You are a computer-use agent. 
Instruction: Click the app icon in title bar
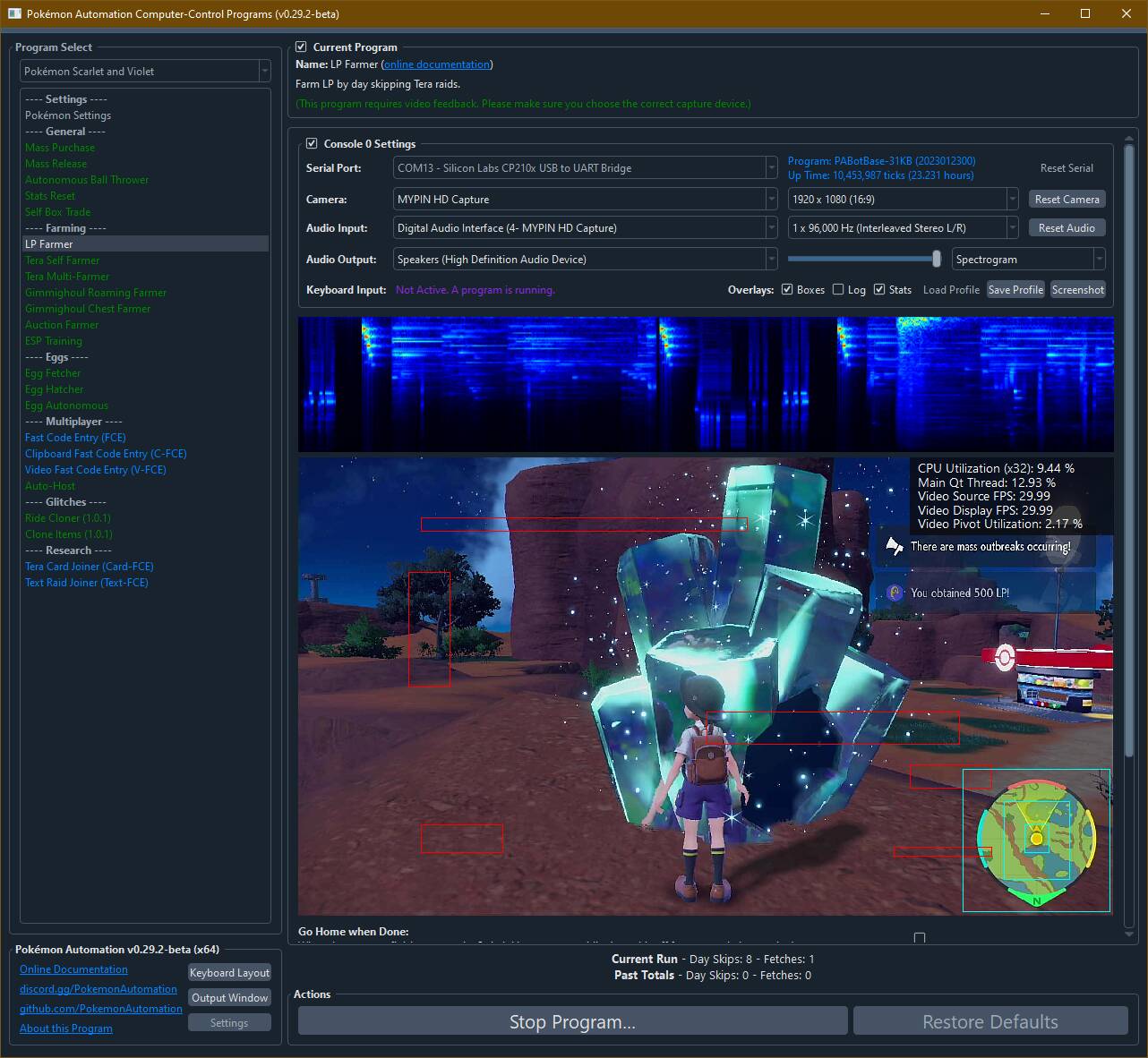click(x=13, y=14)
